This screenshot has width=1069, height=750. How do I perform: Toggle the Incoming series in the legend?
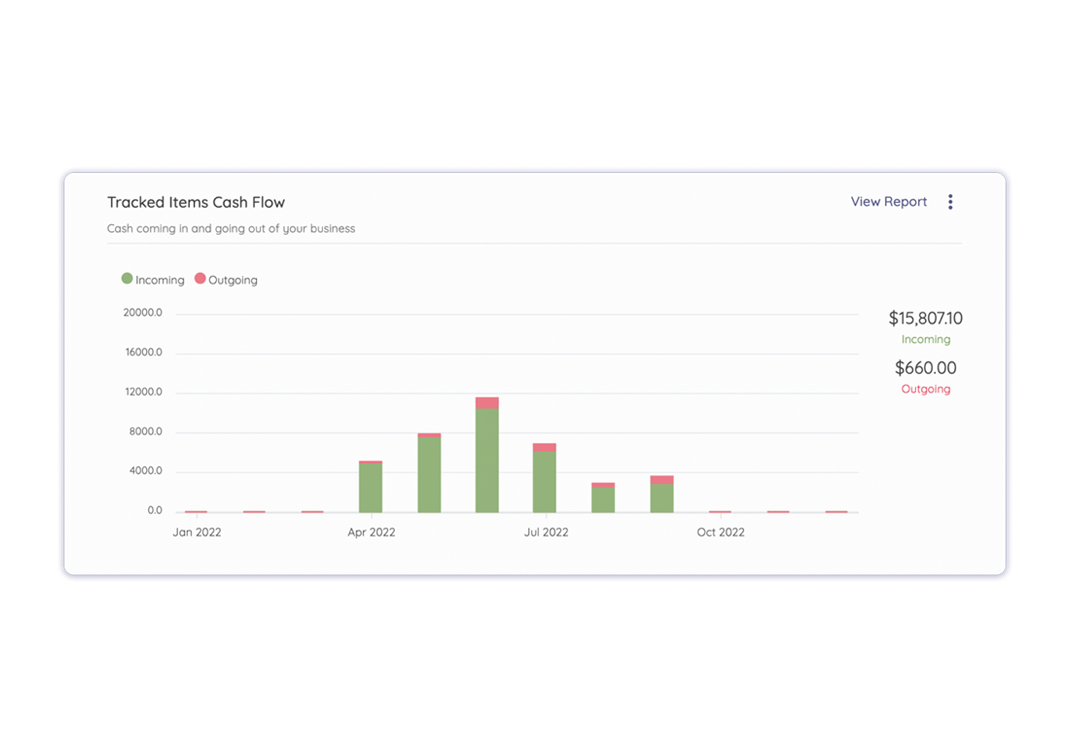click(x=152, y=279)
